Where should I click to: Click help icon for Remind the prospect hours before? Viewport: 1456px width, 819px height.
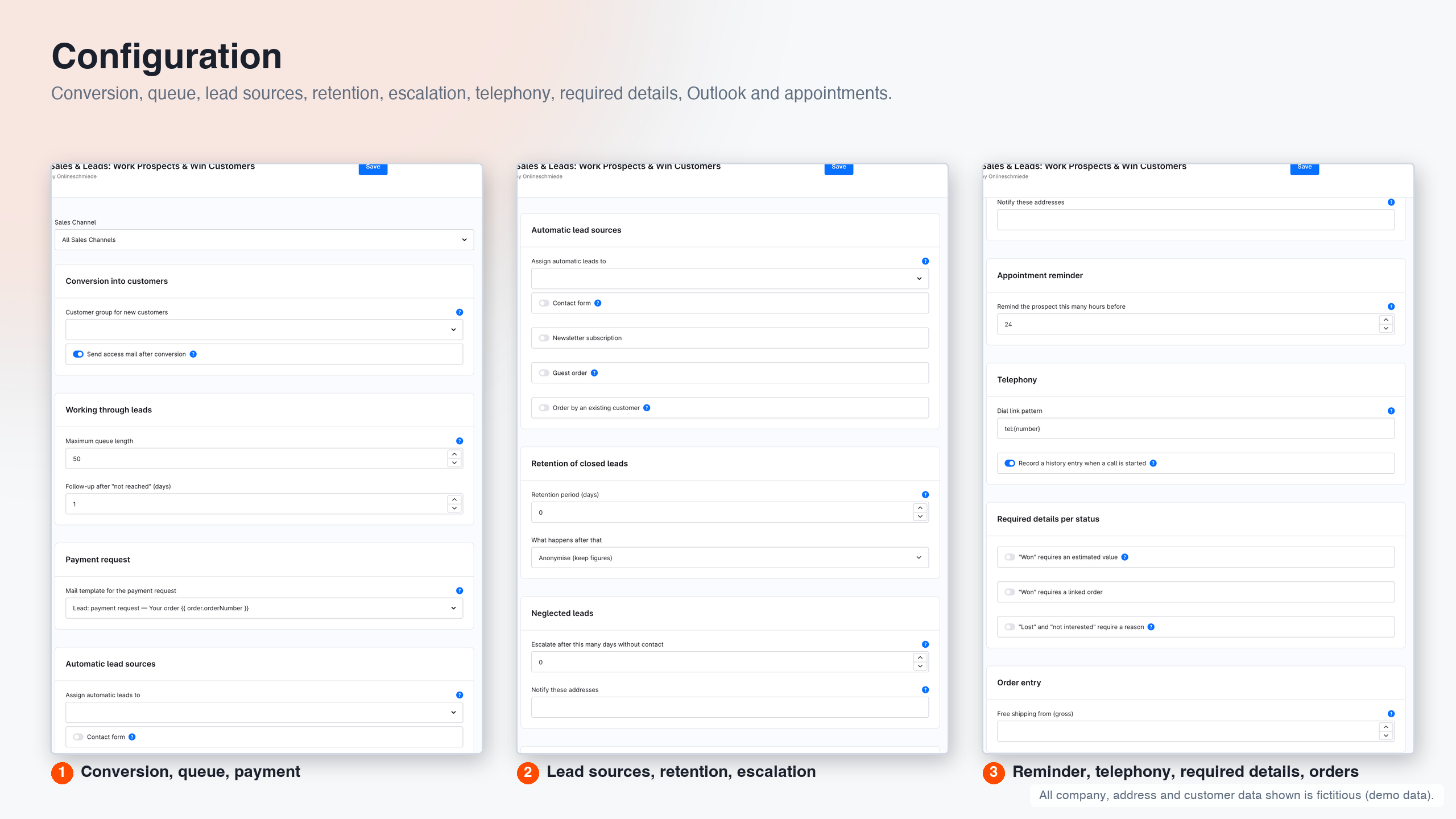(1391, 307)
